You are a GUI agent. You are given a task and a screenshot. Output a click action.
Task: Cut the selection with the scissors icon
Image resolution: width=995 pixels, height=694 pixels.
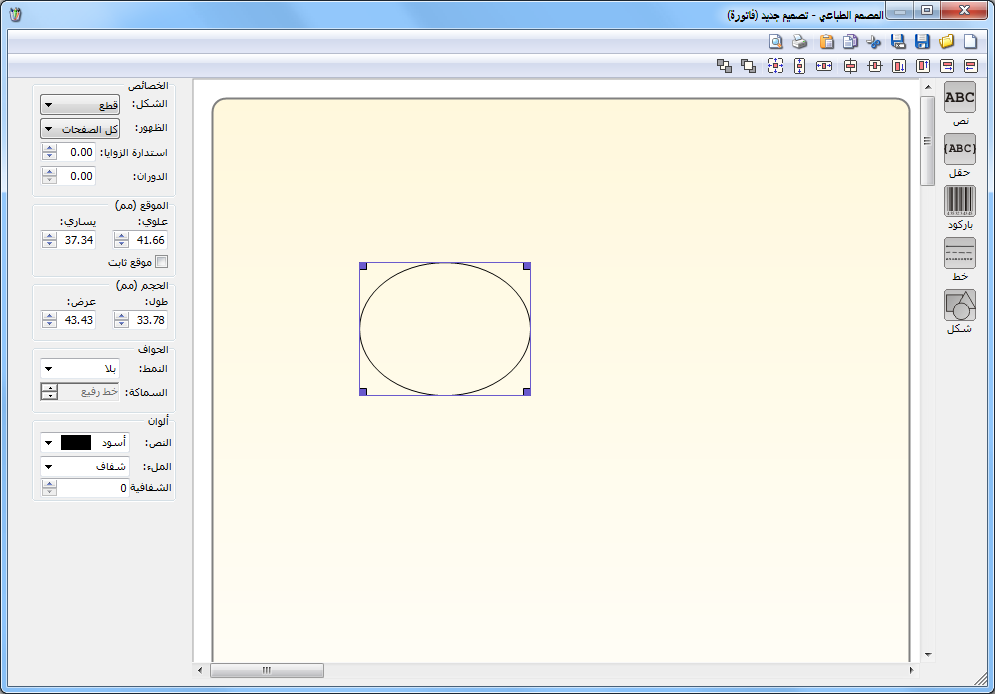874,42
